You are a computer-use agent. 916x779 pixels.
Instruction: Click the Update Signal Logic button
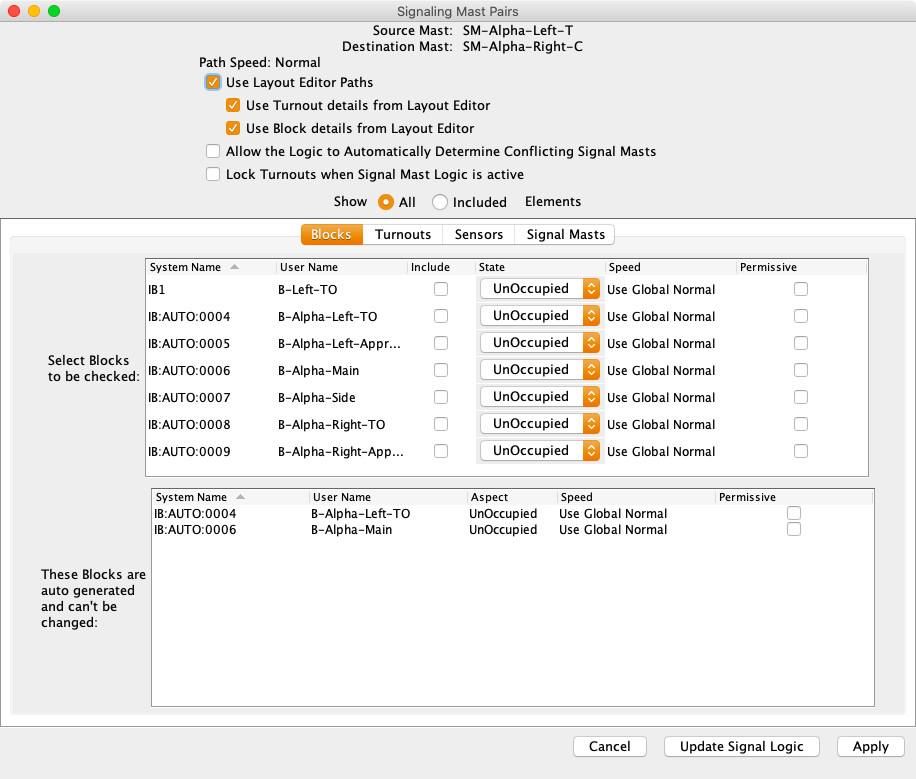[741, 746]
